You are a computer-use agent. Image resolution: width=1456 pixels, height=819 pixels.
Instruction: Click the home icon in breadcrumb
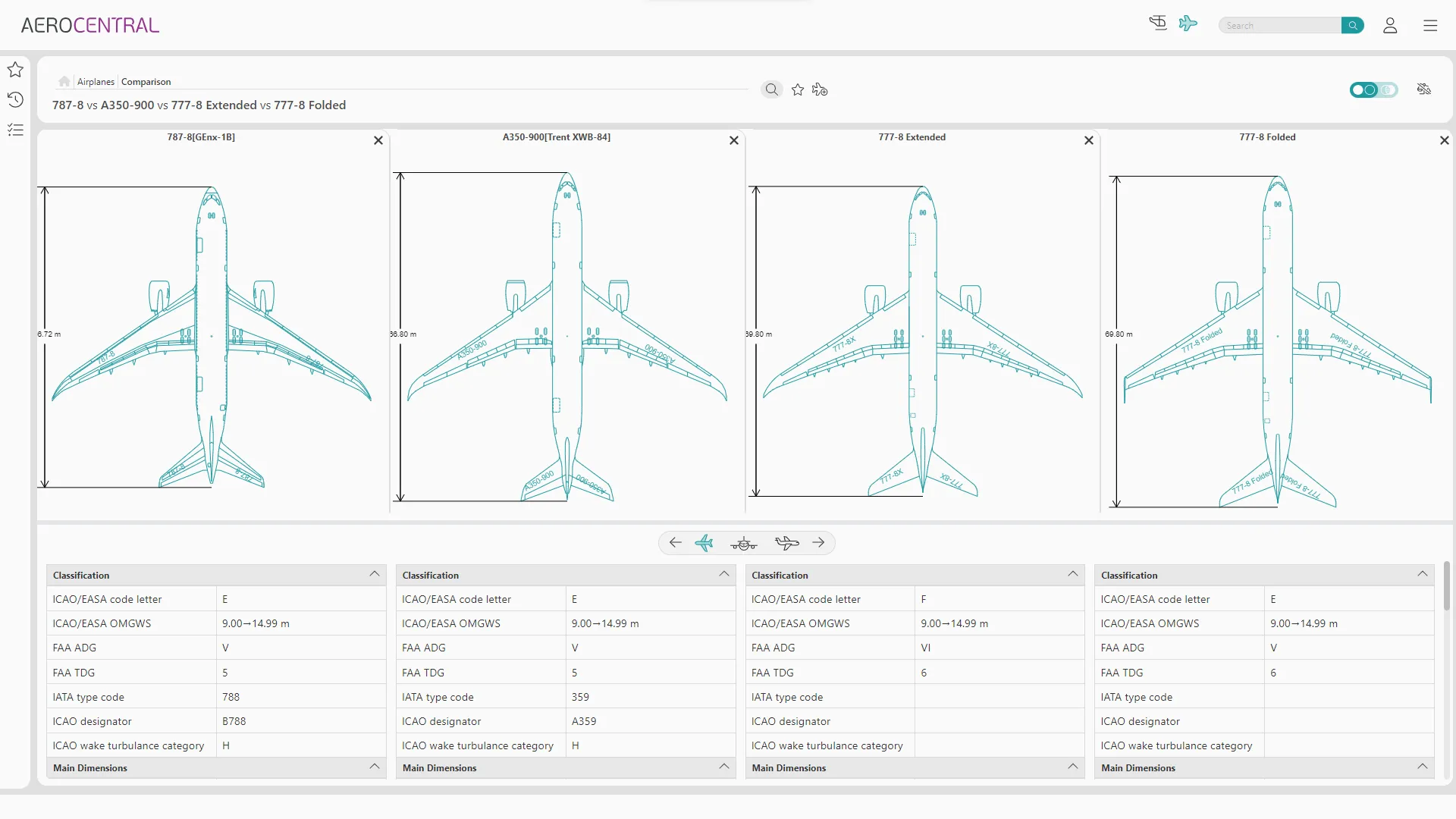[x=64, y=82]
